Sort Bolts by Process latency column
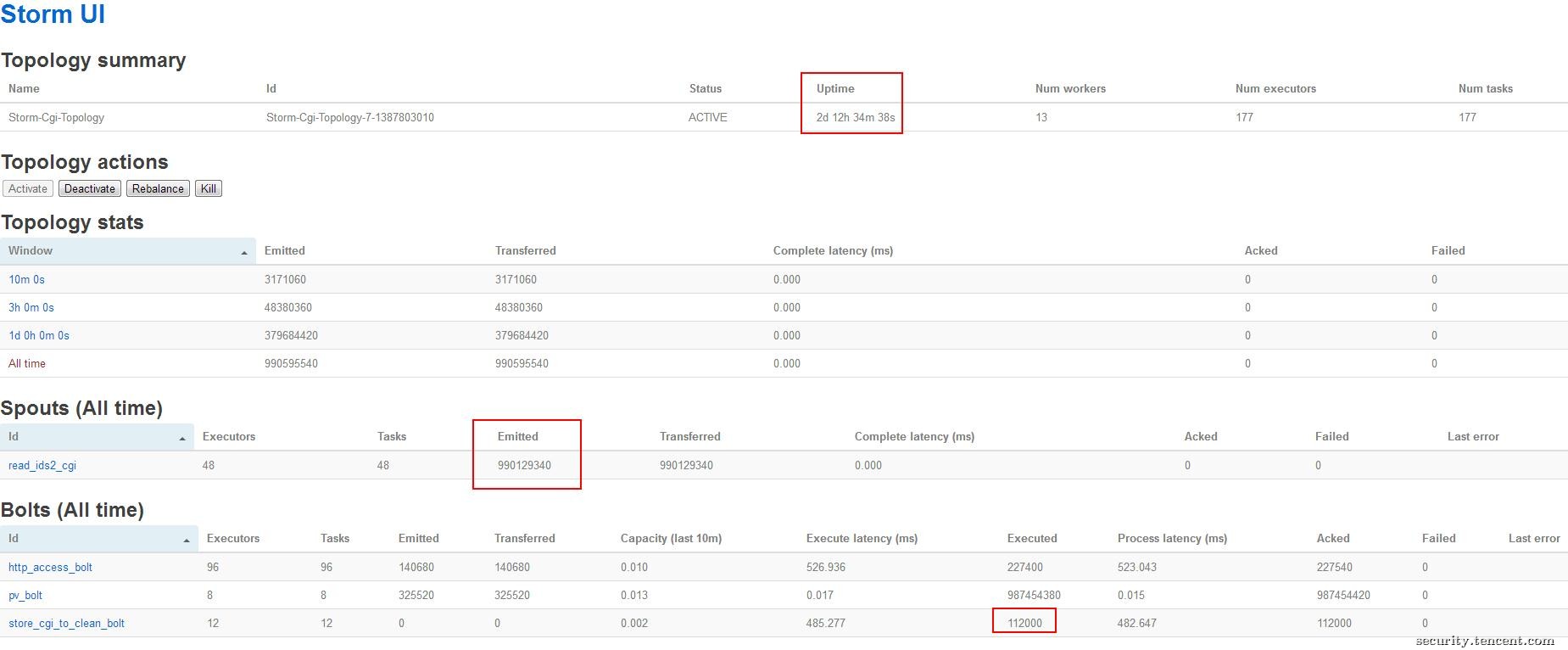 1172,538
